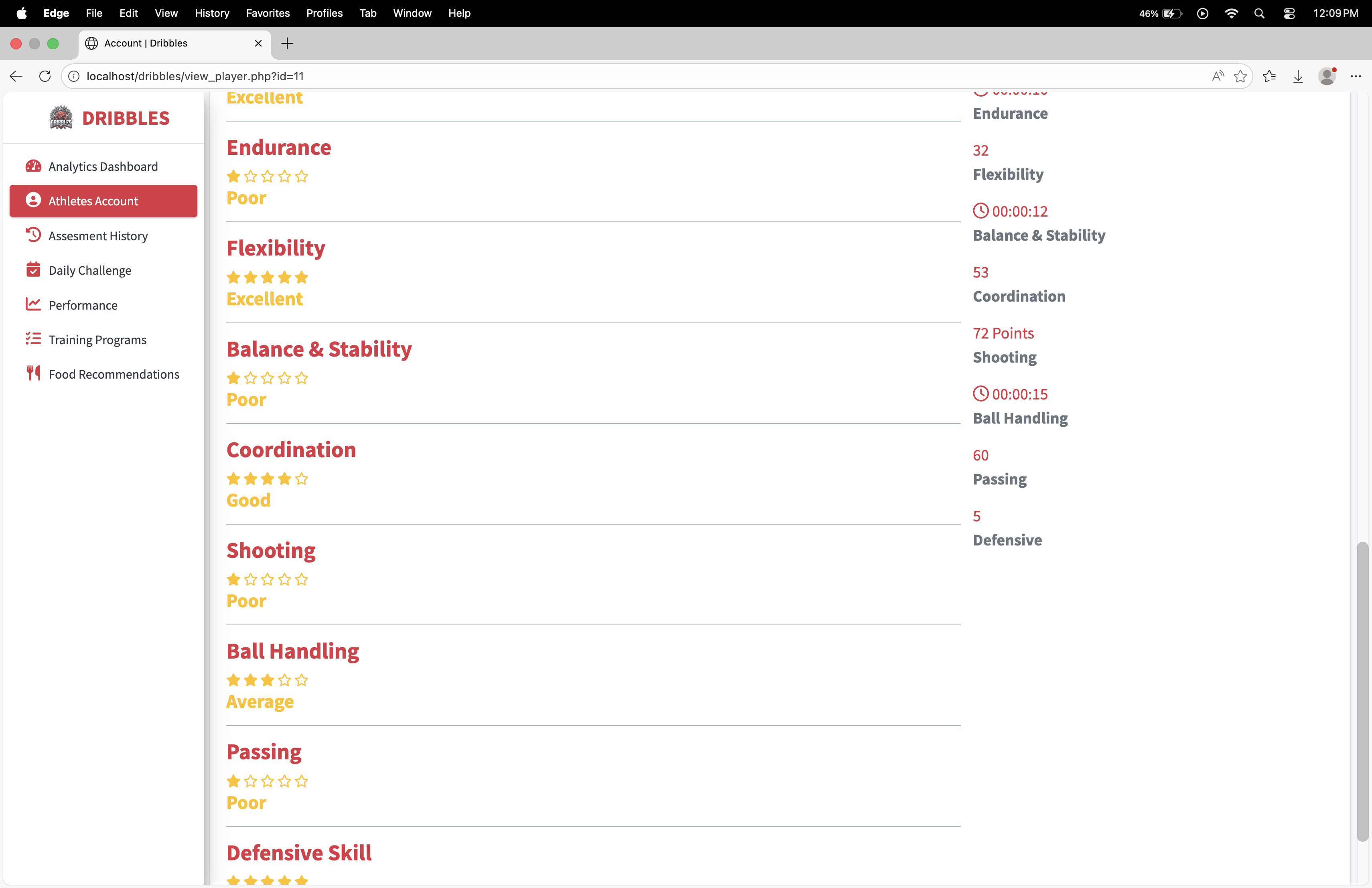This screenshot has height=888, width=1372.
Task: Open the Edge settings ellipsis menu
Action: [x=1355, y=76]
